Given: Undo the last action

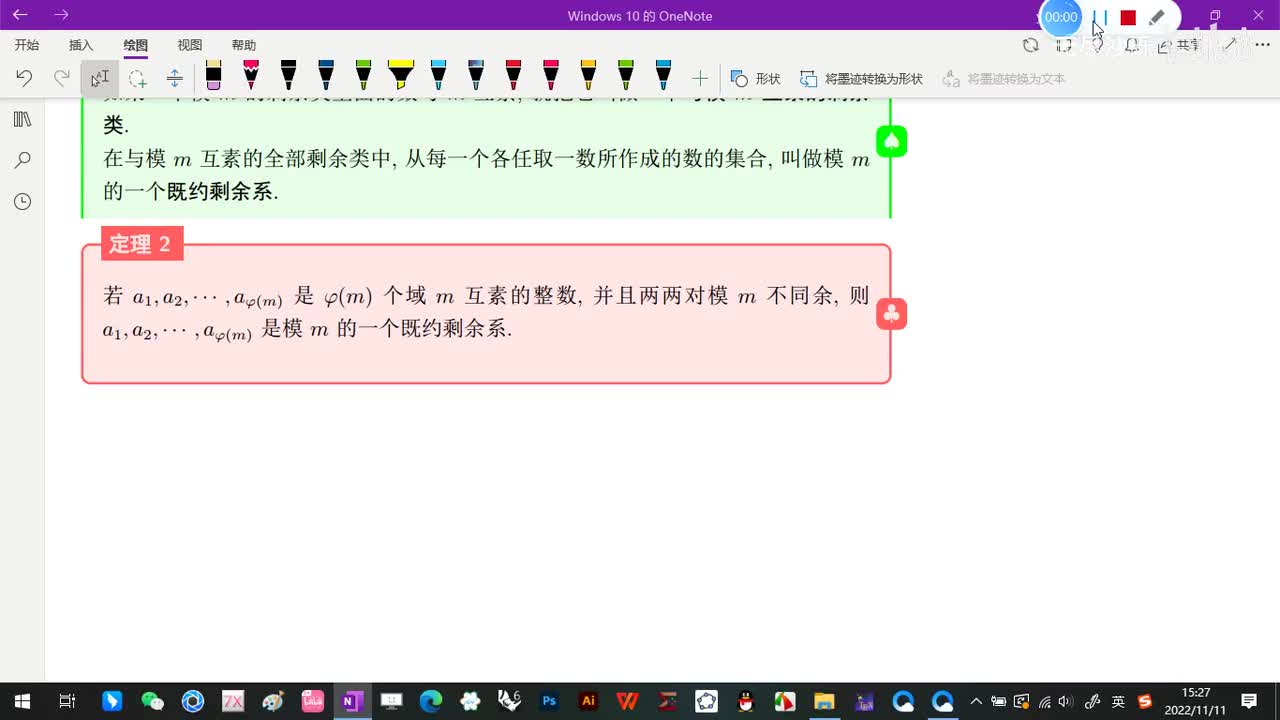Looking at the screenshot, I should (24, 78).
